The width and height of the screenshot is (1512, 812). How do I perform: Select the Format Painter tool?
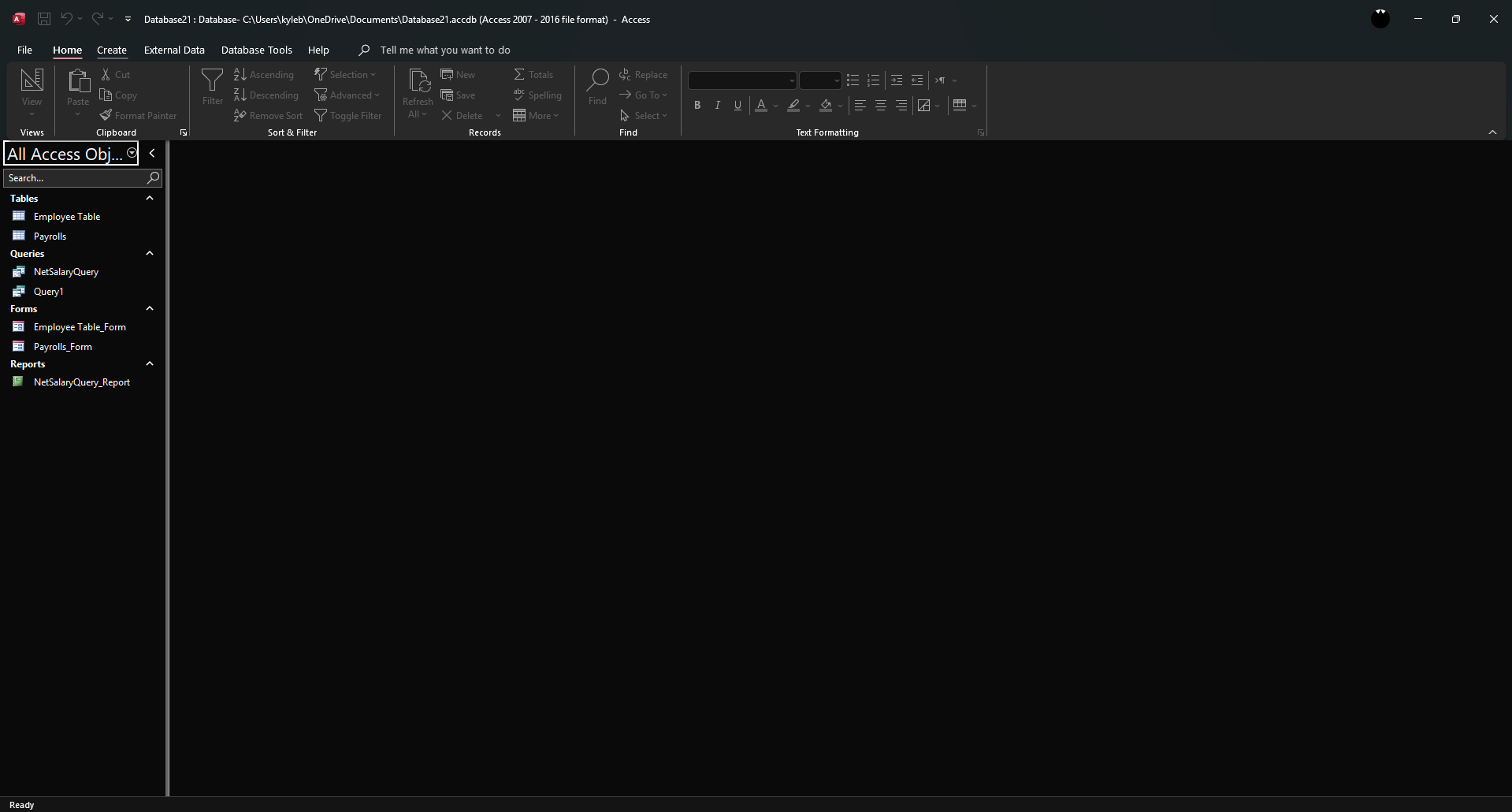tap(139, 115)
